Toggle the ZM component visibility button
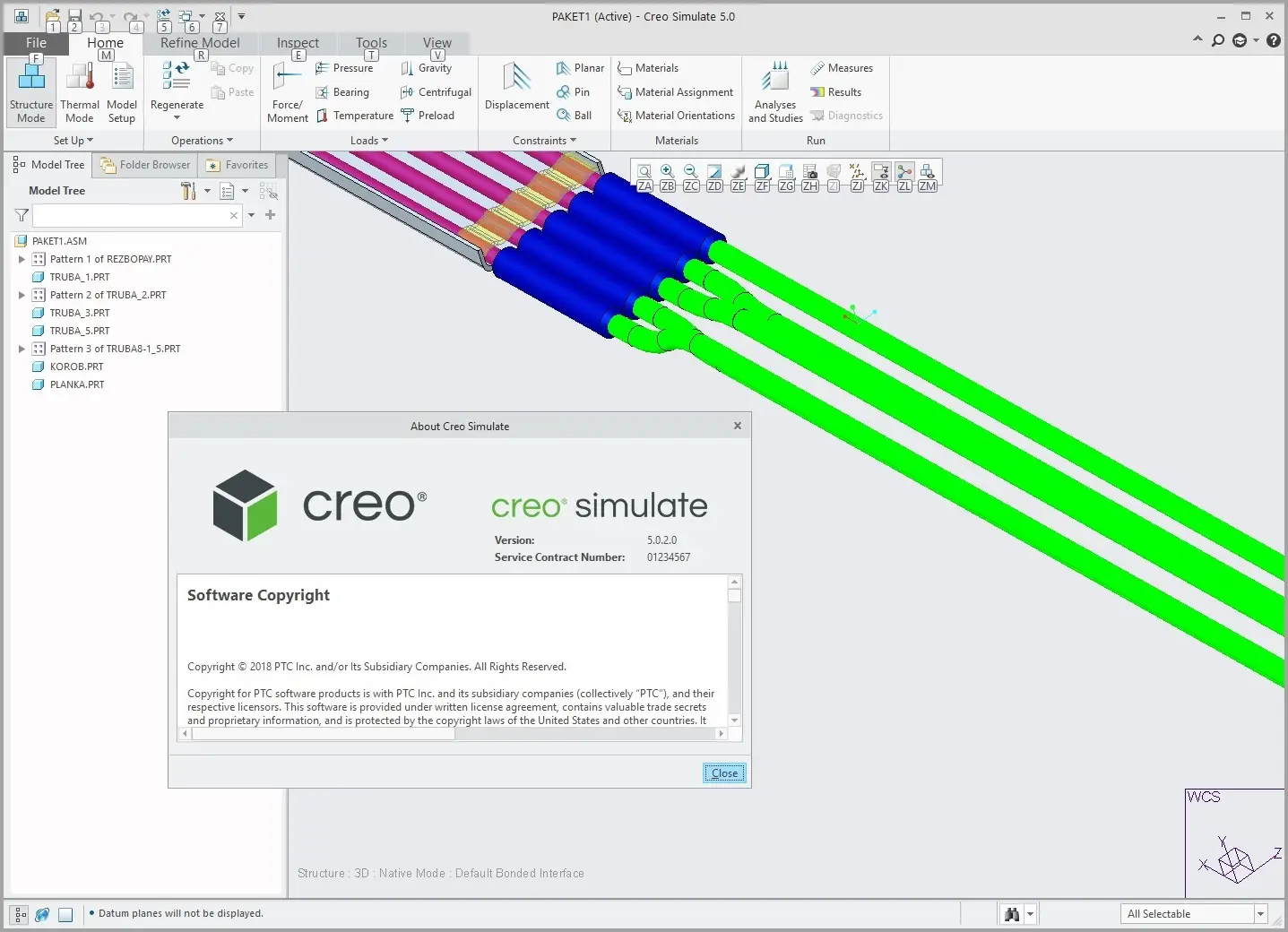Screen dimensions: 1288x932 (x=928, y=172)
